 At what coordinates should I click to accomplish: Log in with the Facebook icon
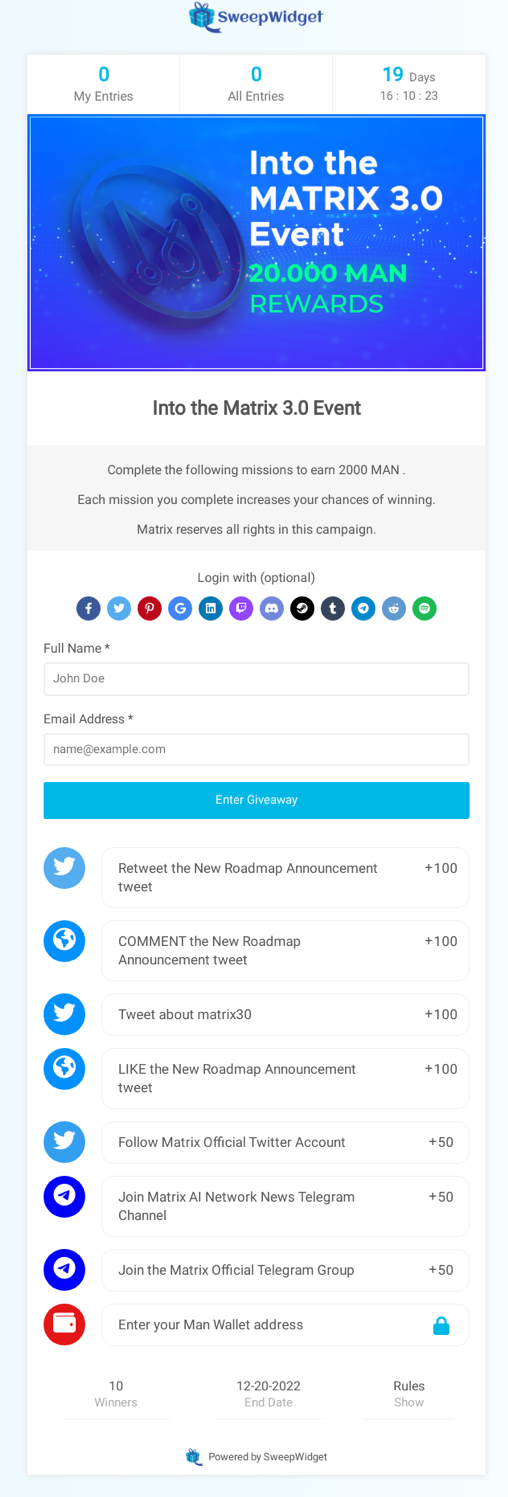pos(88,608)
